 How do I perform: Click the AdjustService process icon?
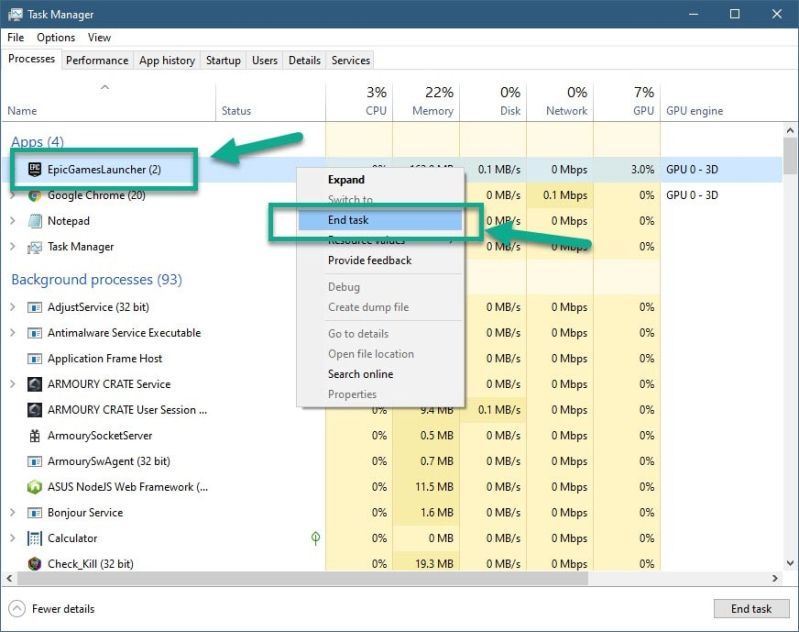pos(34,307)
